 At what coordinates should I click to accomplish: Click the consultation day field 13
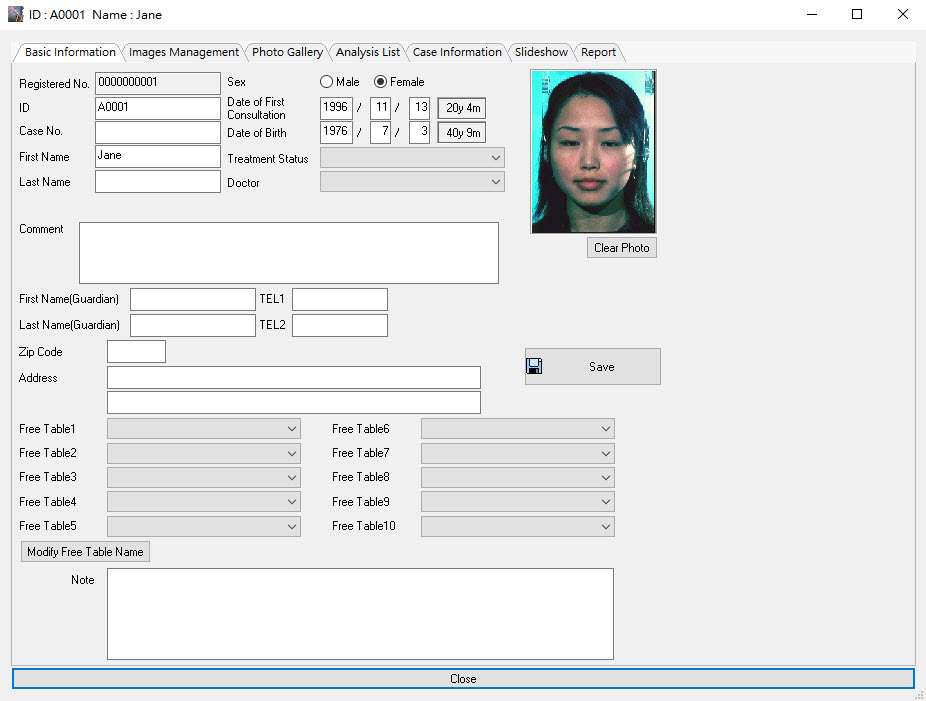click(x=419, y=108)
